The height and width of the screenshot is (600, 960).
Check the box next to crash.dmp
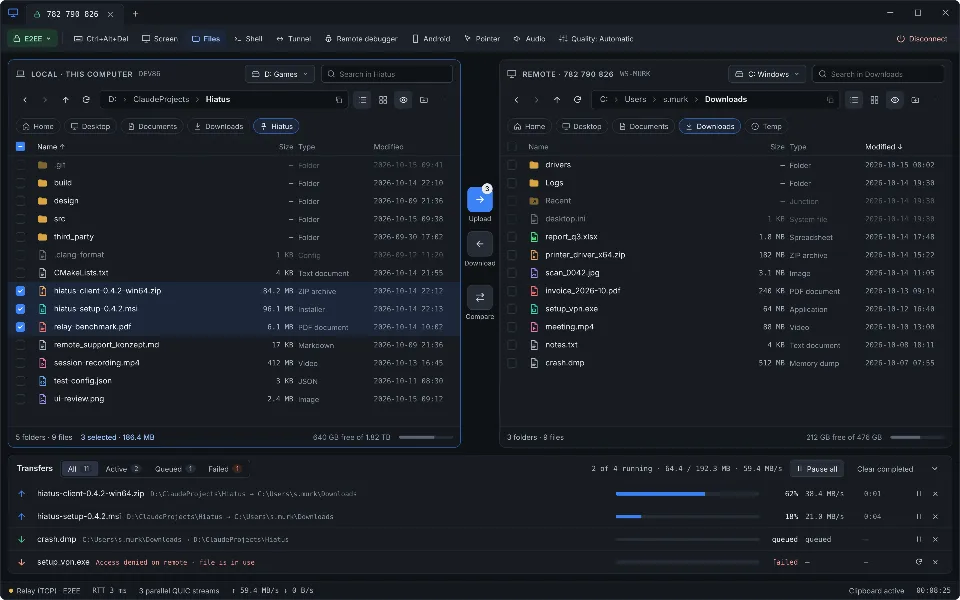pyautogui.click(x=512, y=363)
